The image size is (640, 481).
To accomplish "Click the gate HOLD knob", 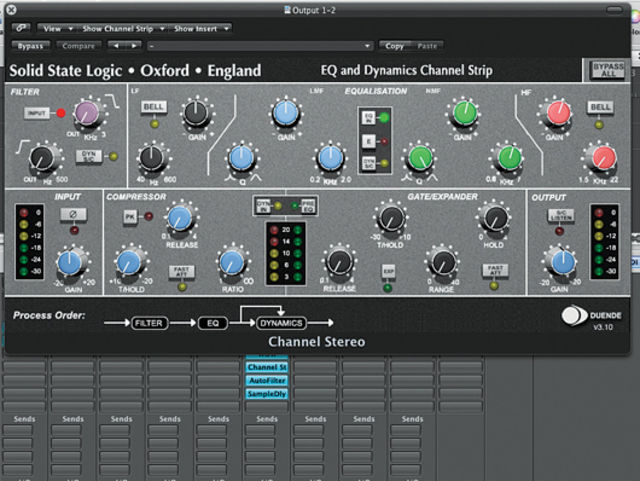I will [495, 218].
